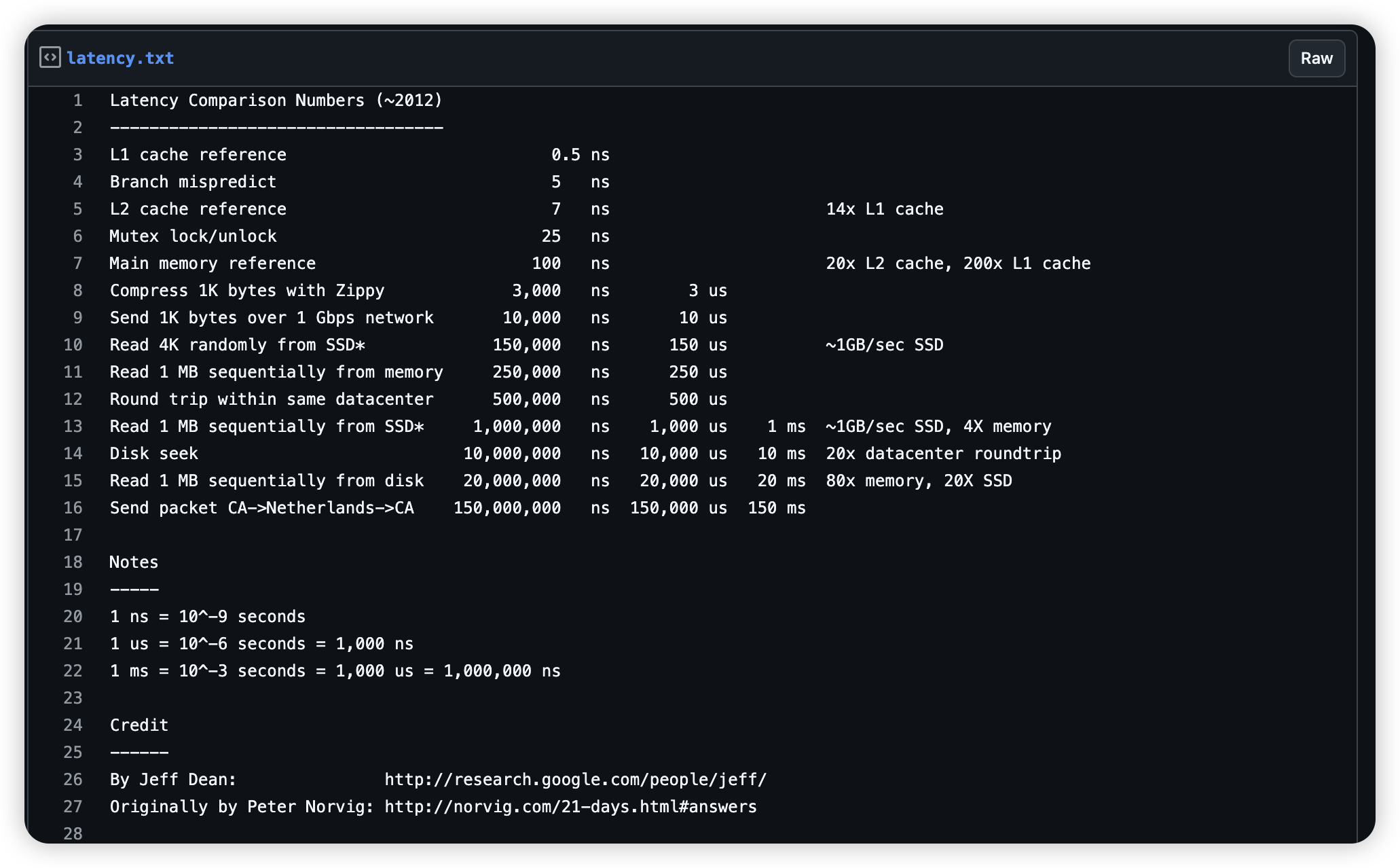Select line number 18 beside Notes
Image resolution: width=1400 pixels, height=868 pixels.
73,562
